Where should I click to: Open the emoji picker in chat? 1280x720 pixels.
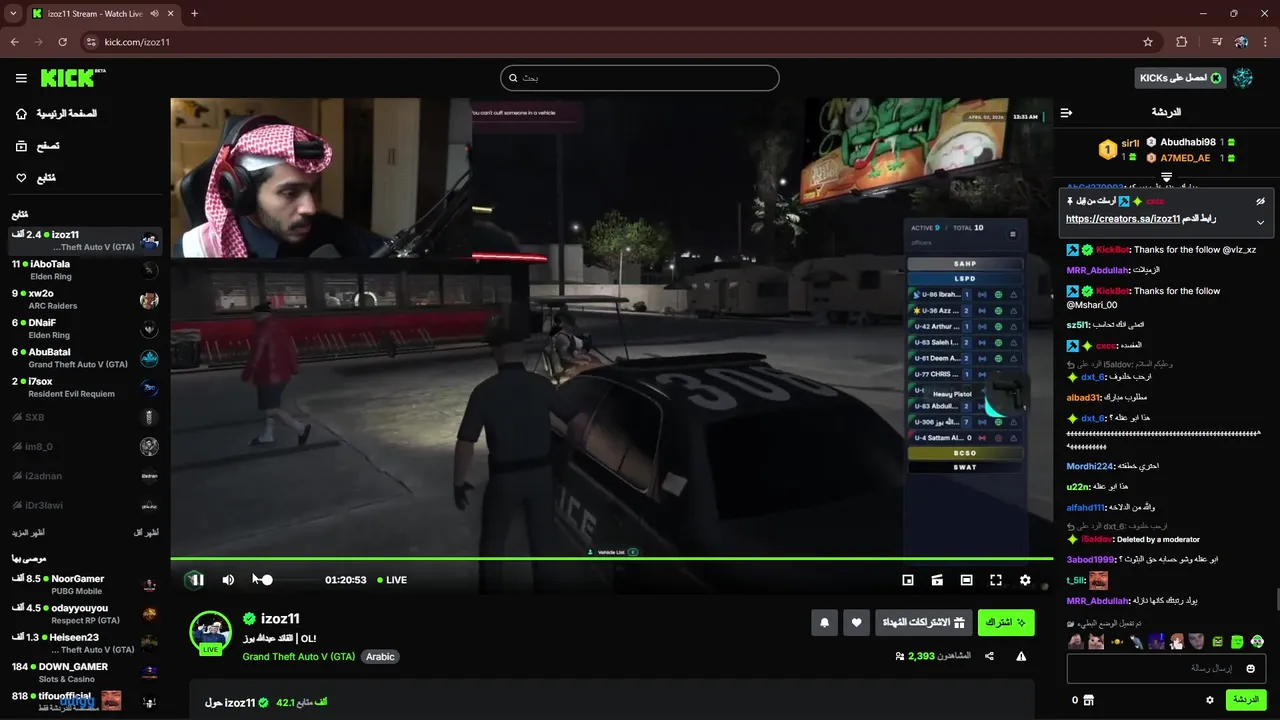pos(1250,668)
